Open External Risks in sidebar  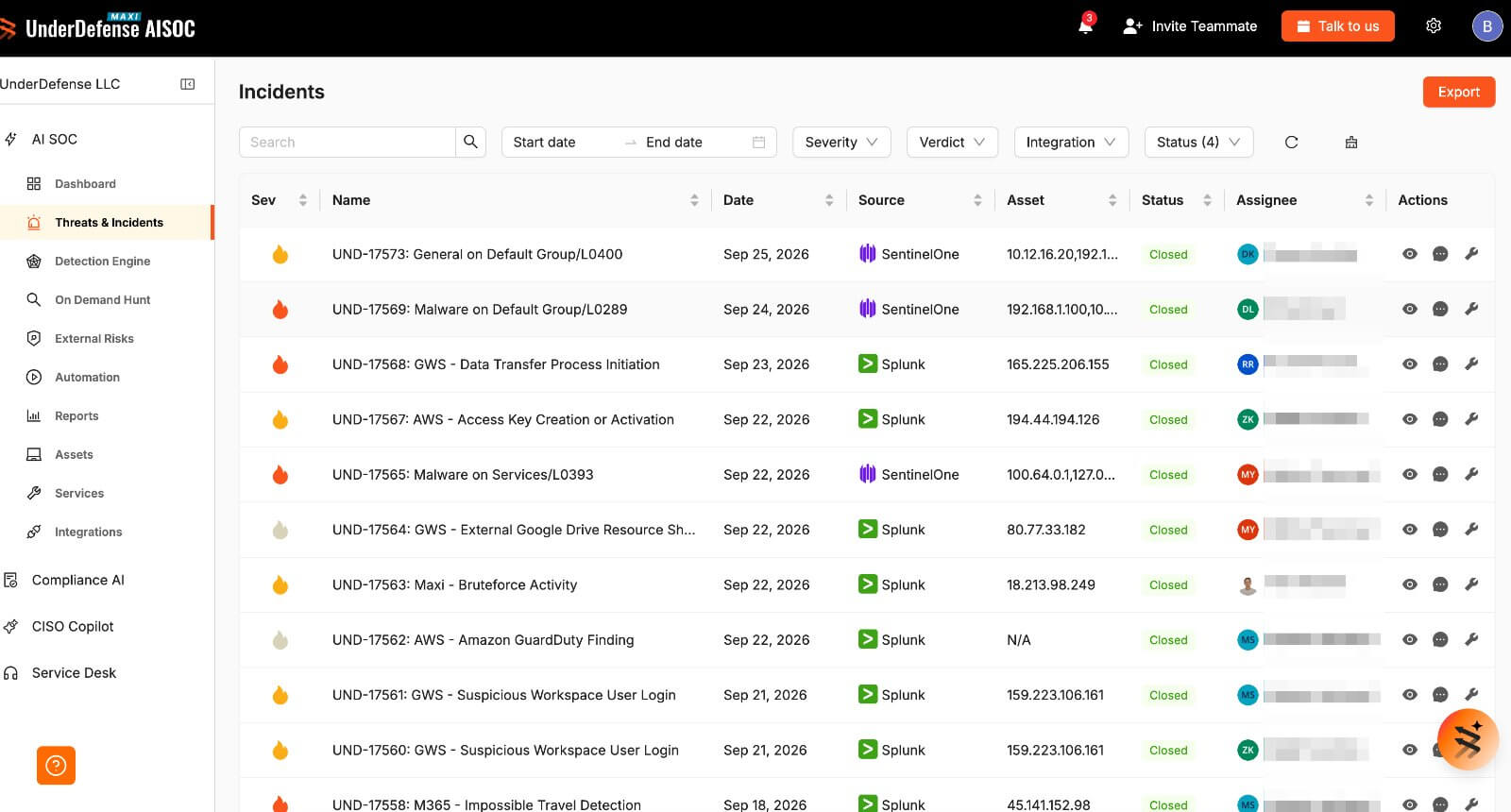93,339
